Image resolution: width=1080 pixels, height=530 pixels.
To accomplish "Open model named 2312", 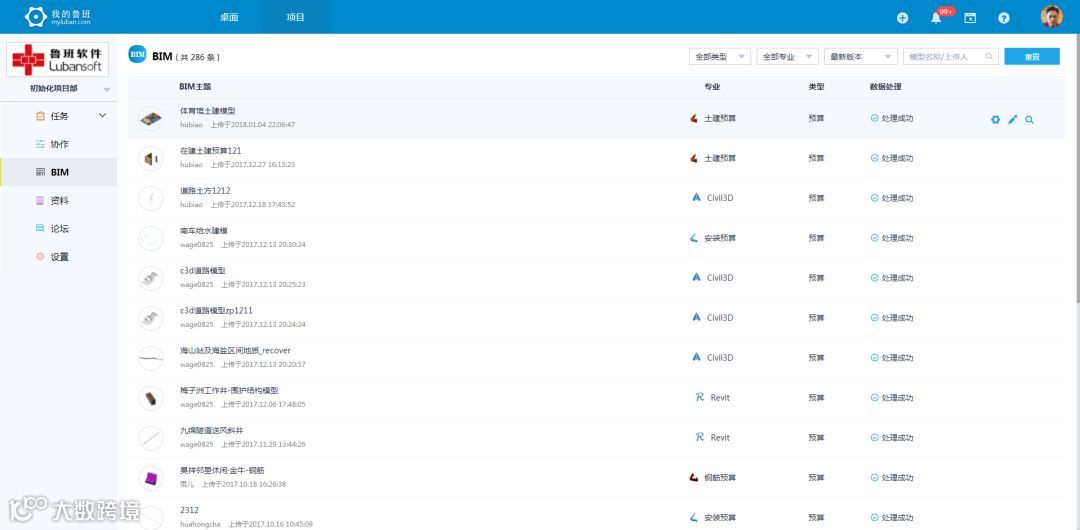I will pos(189,510).
